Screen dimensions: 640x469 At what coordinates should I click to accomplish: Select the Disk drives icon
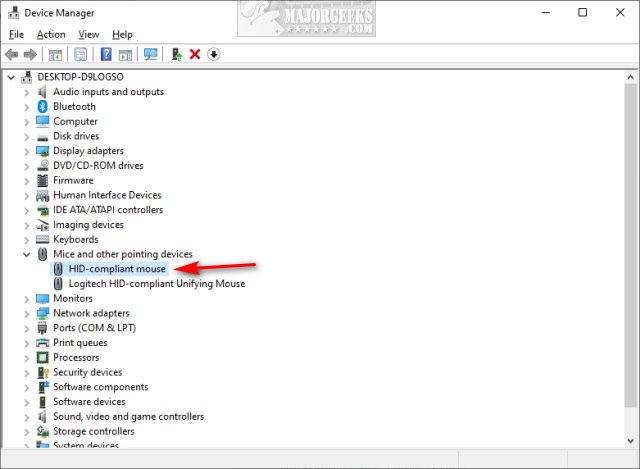[x=42, y=137]
